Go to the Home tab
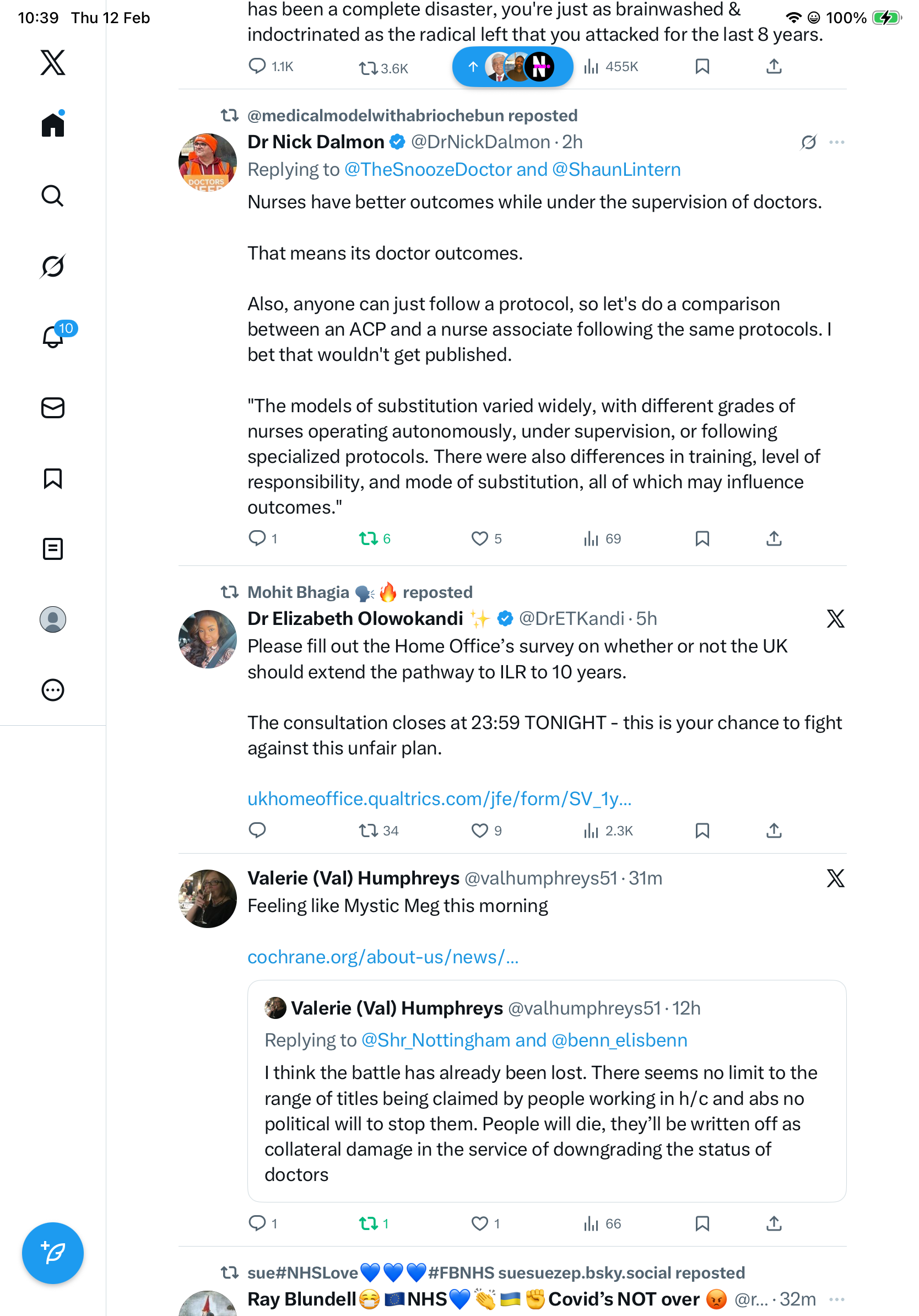The height and width of the screenshot is (1316, 919). tap(53, 125)
